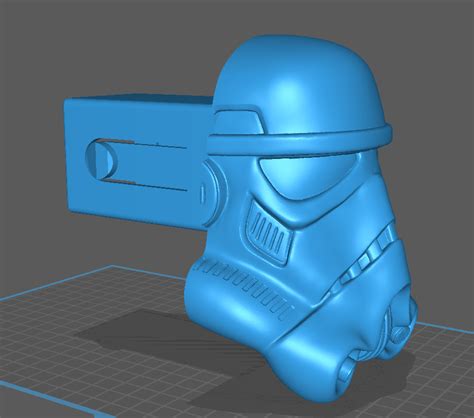Viewport: 474px width, 418px height.
Task: Select the blue stormtrooper helmet model
Action: tap(302, 217)
